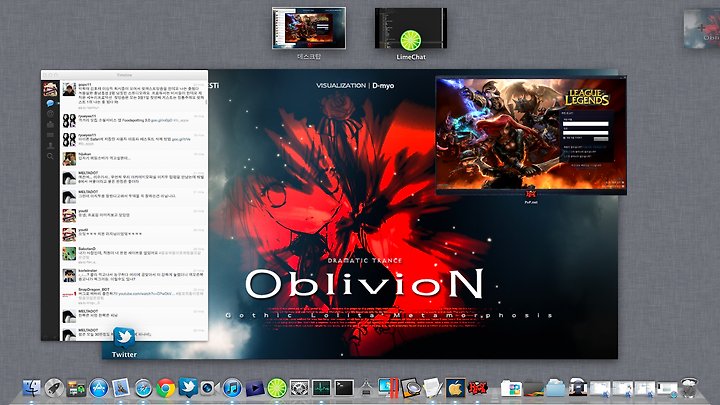Screen dimensions: 720x405
Task: Open Mission Control icon in the Dock
Action: click(x=76, y=388)
